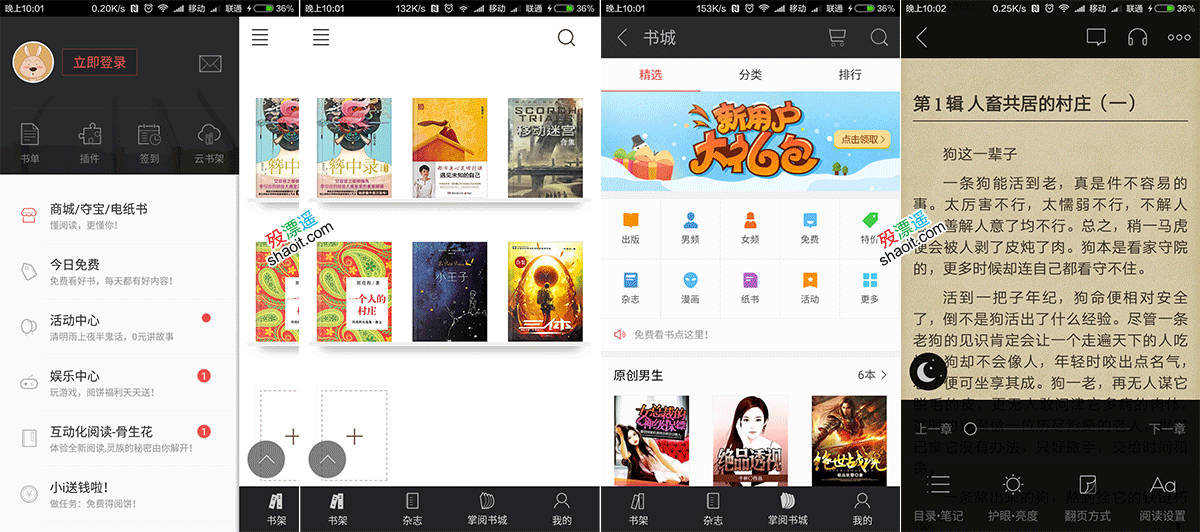This screenshot has width=1200, height=532.
Task: Go to 上一章 previous chapter
Action: pyautogui.click(x=933, y=429)
